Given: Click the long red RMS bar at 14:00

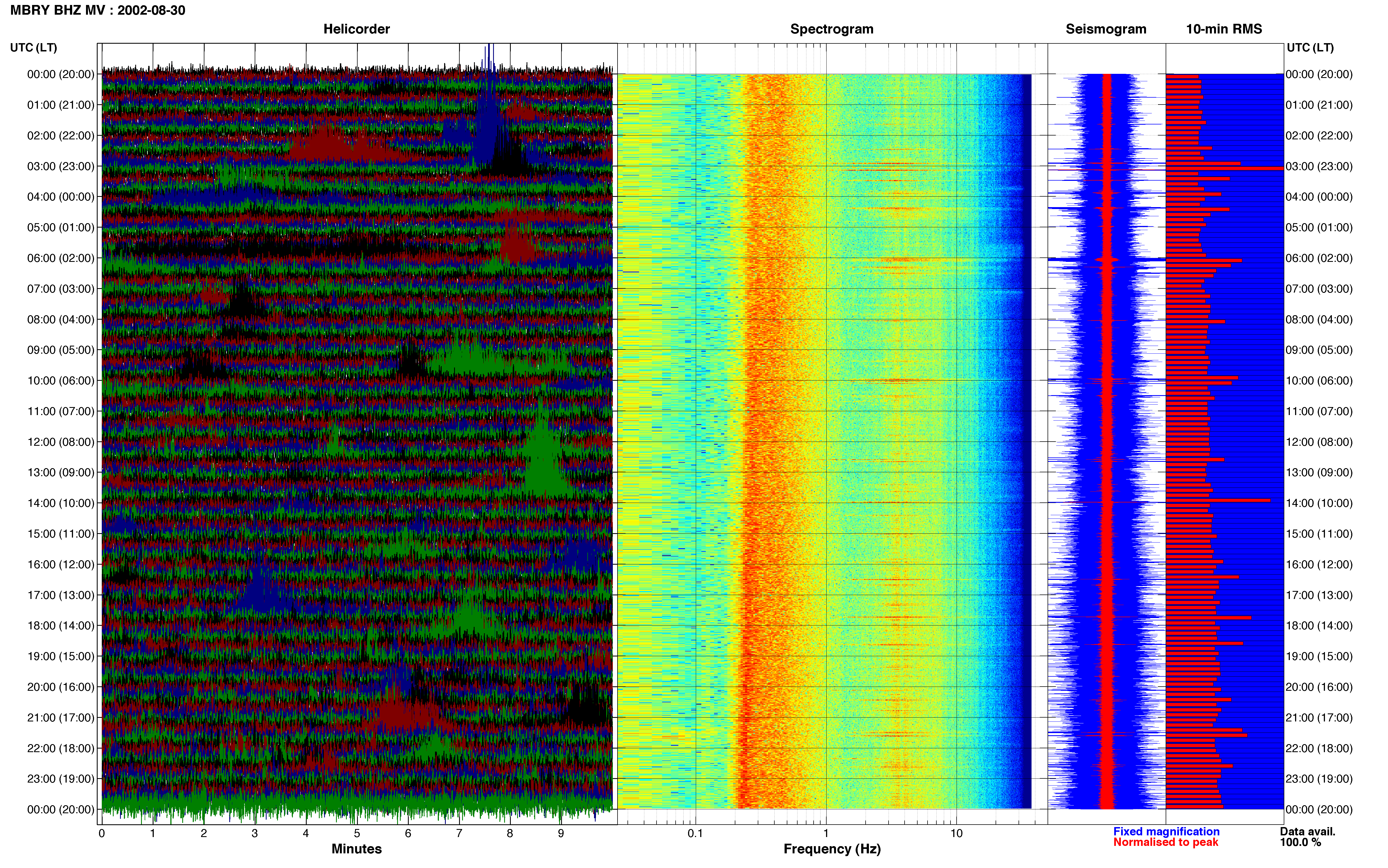Looking at the screenshot, I should pos(1218,501).
